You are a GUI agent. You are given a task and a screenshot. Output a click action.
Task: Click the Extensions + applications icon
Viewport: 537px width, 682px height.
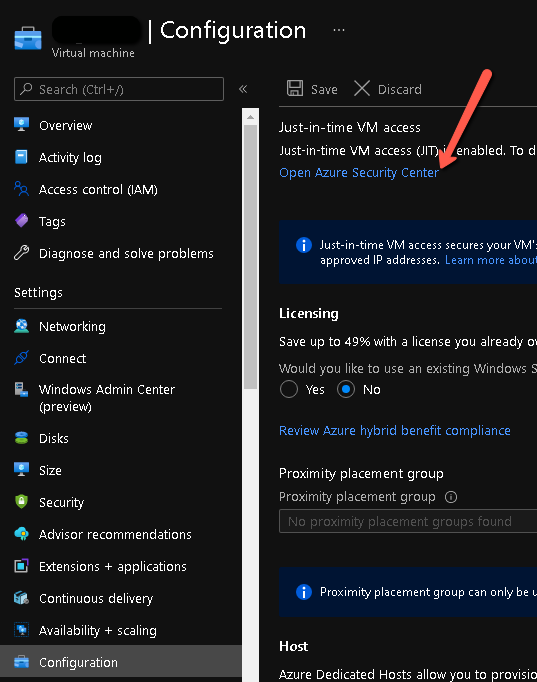(21, 566)
